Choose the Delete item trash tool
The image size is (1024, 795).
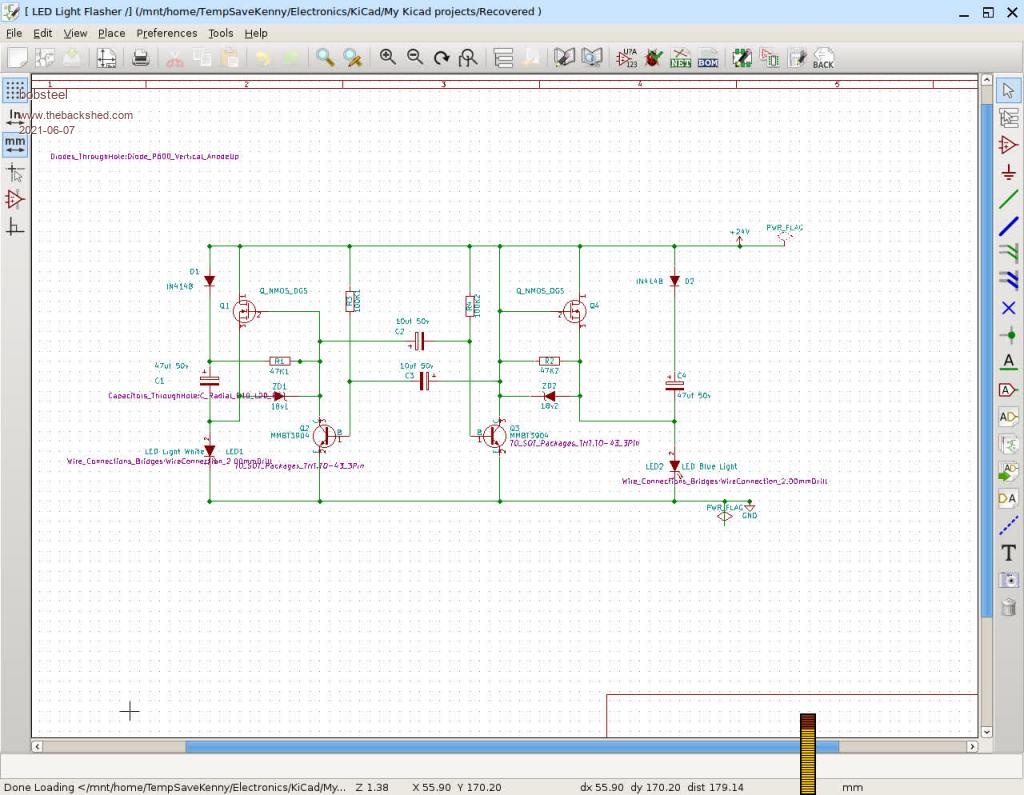[x=1008, y=606]
